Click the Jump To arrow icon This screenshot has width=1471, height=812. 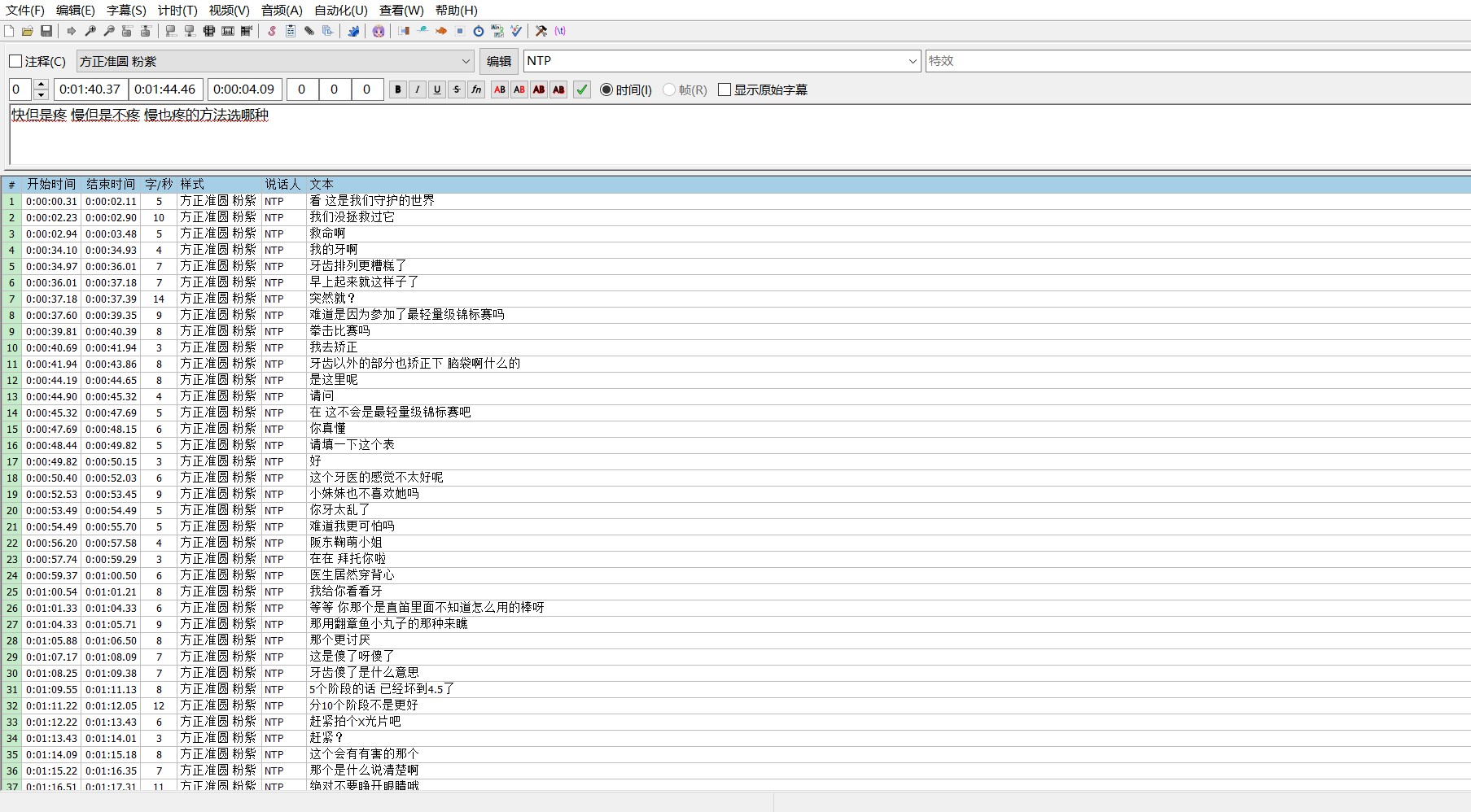[72, 31]
